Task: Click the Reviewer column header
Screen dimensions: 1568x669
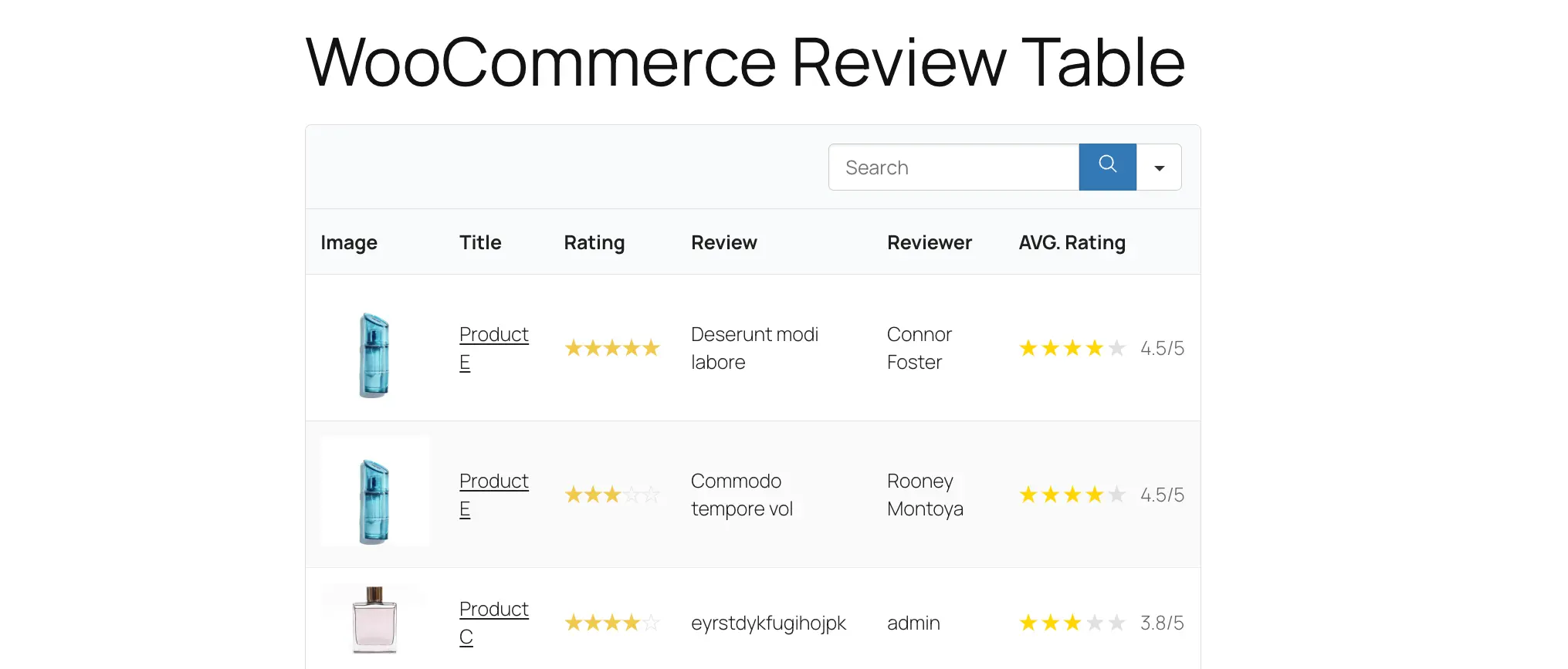Action: tap(929, 242)
